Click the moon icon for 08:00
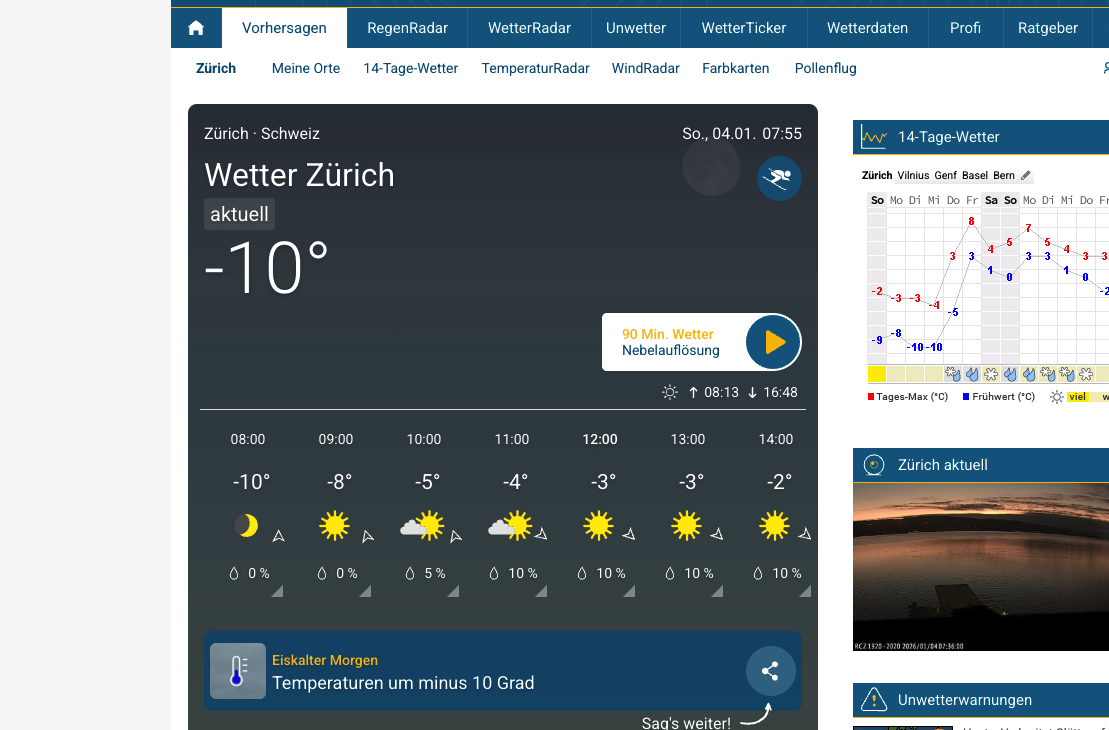This screenshot has height=730, width=1109. (246, 526)
